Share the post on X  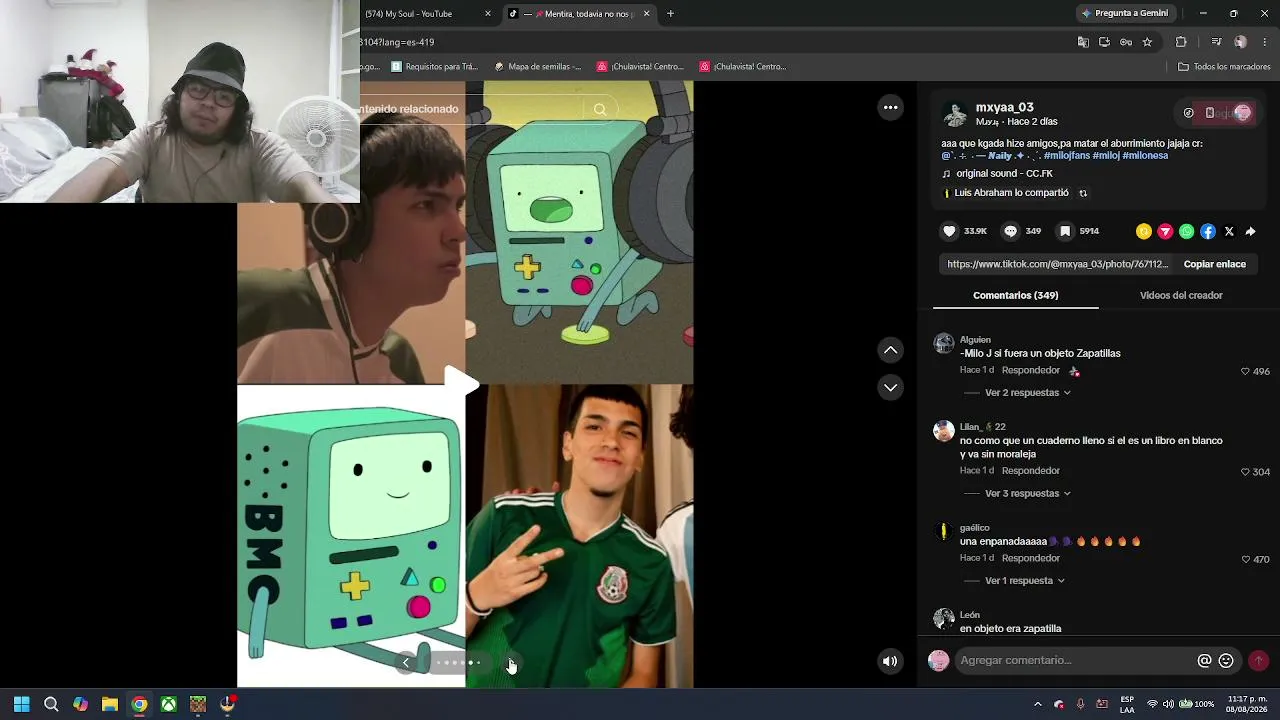1229,231
